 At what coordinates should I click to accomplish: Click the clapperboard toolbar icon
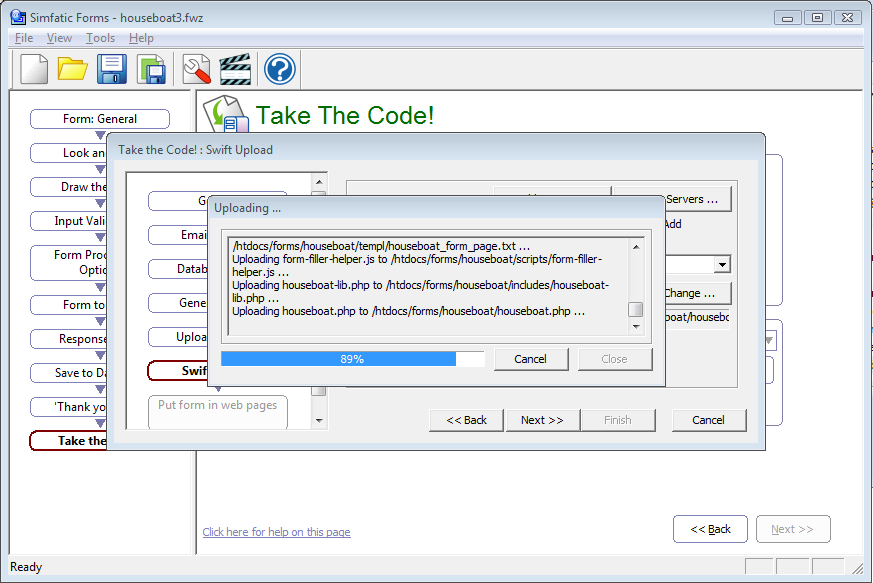click(235, 70)
